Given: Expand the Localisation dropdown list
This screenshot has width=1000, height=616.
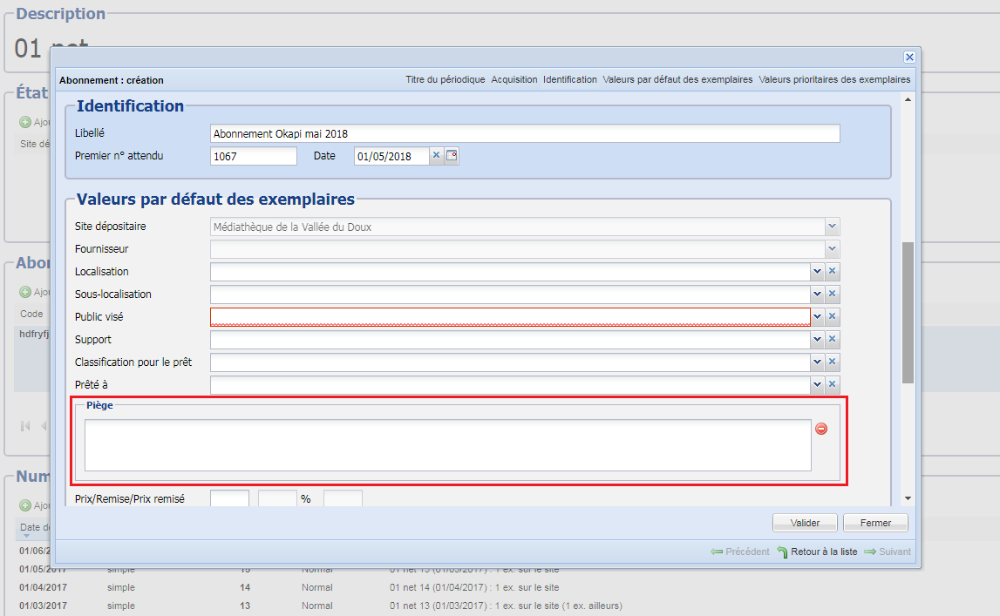Looking at the screenshot, I should pyautogui.click(x=816, y=272).
